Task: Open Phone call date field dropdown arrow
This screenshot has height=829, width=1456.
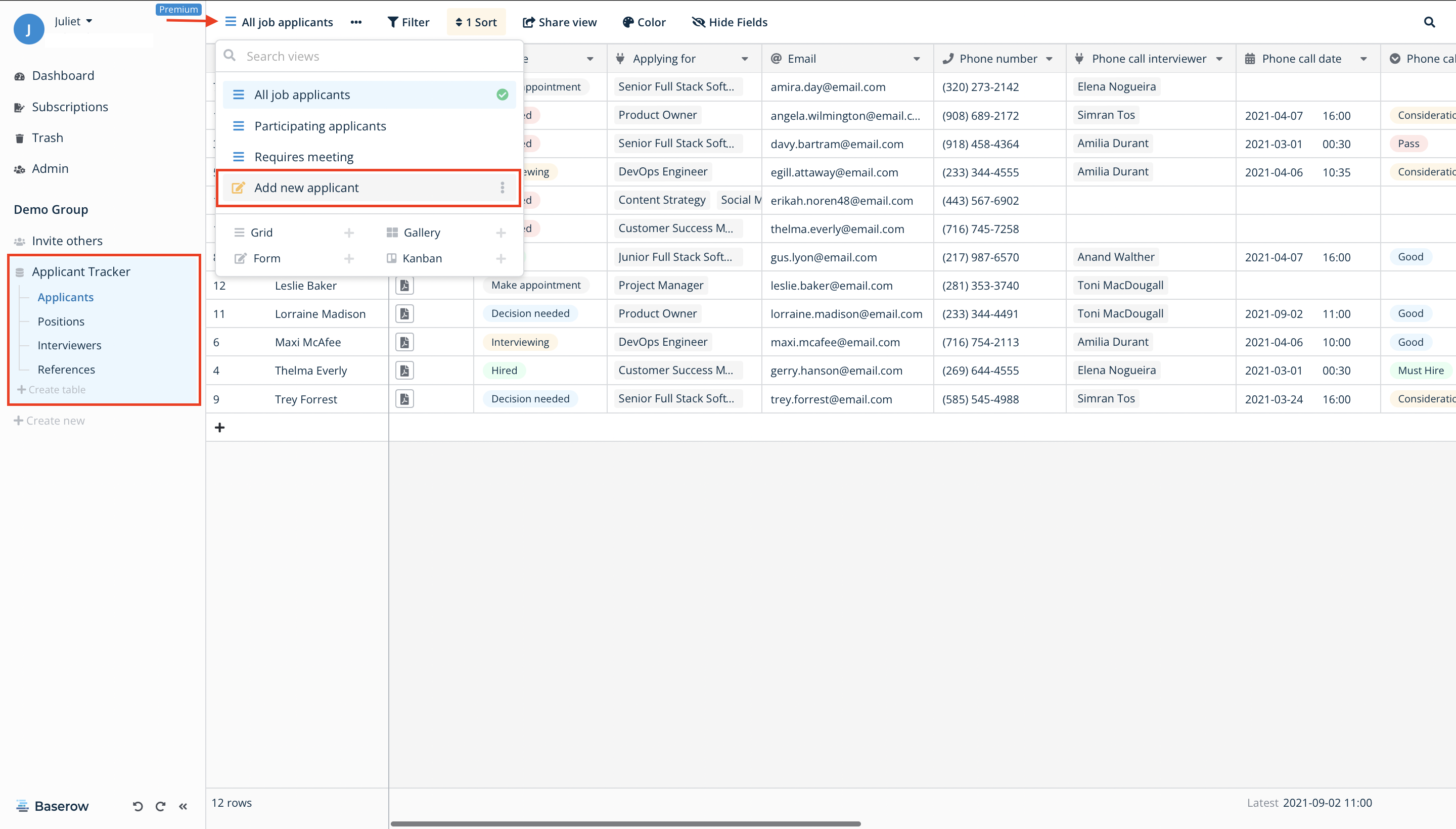Action: (x=1363, y=59)
